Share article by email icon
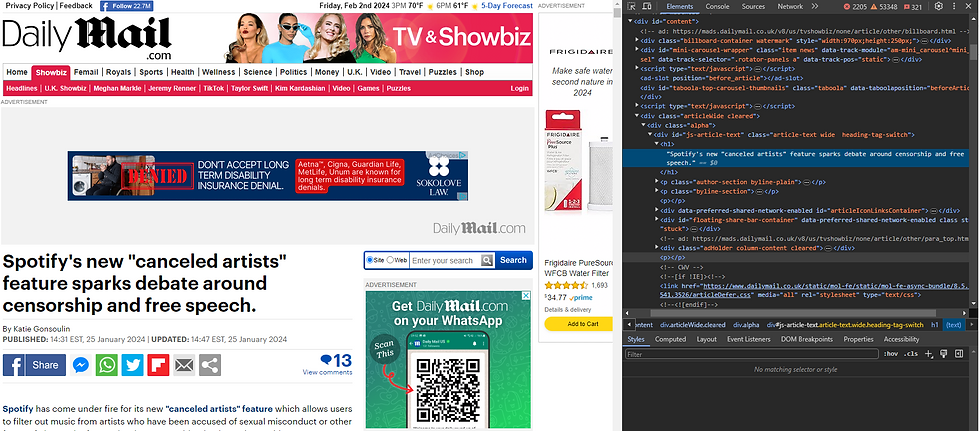This screenshot has width=980, height=431. point(184,365)
